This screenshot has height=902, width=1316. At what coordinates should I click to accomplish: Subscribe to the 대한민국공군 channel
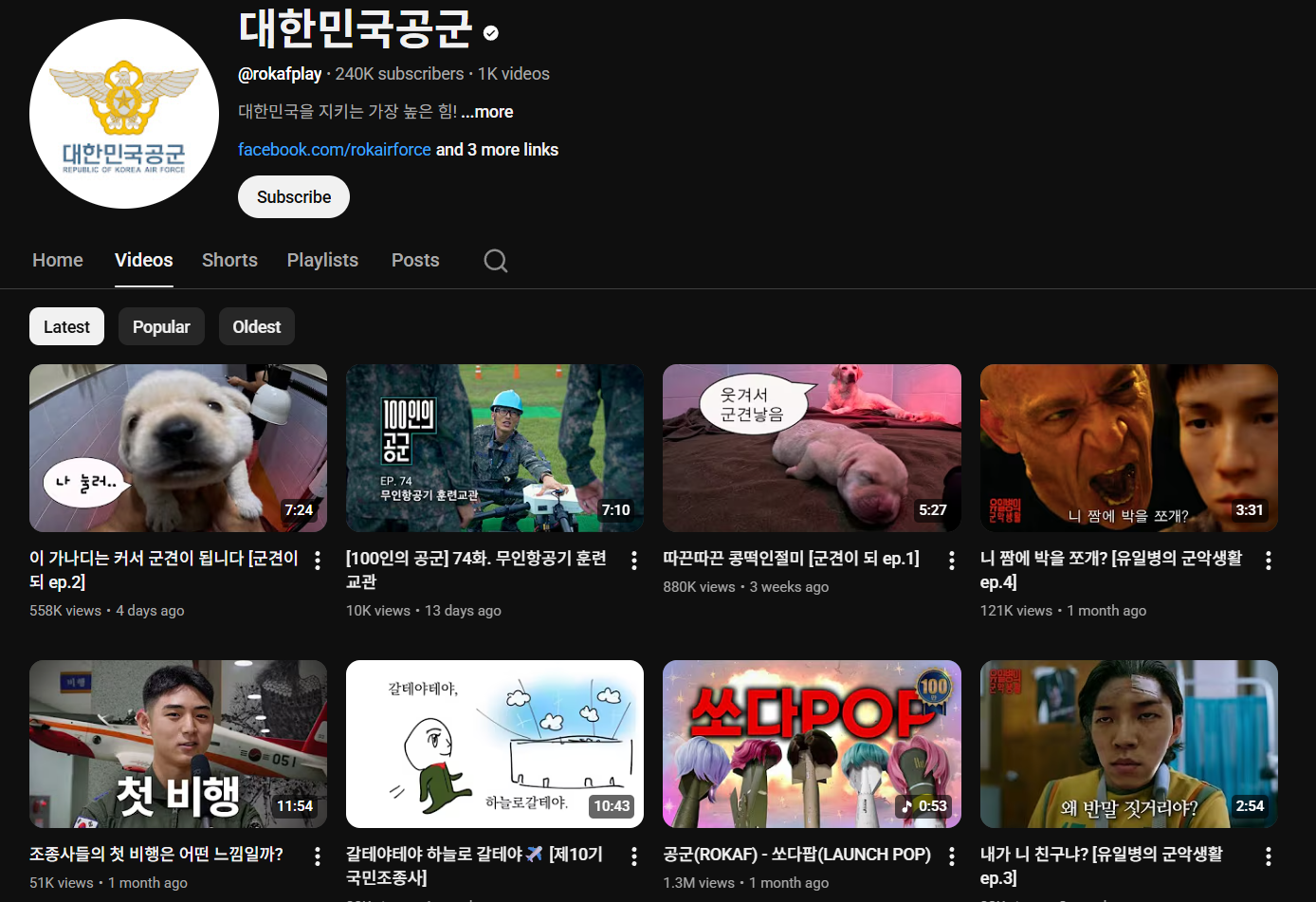(x=294, y=197)
